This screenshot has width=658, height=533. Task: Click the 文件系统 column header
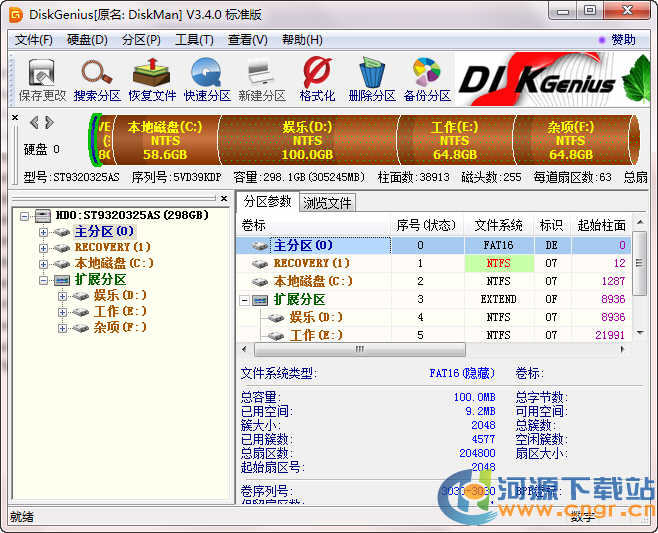(499, 226)
